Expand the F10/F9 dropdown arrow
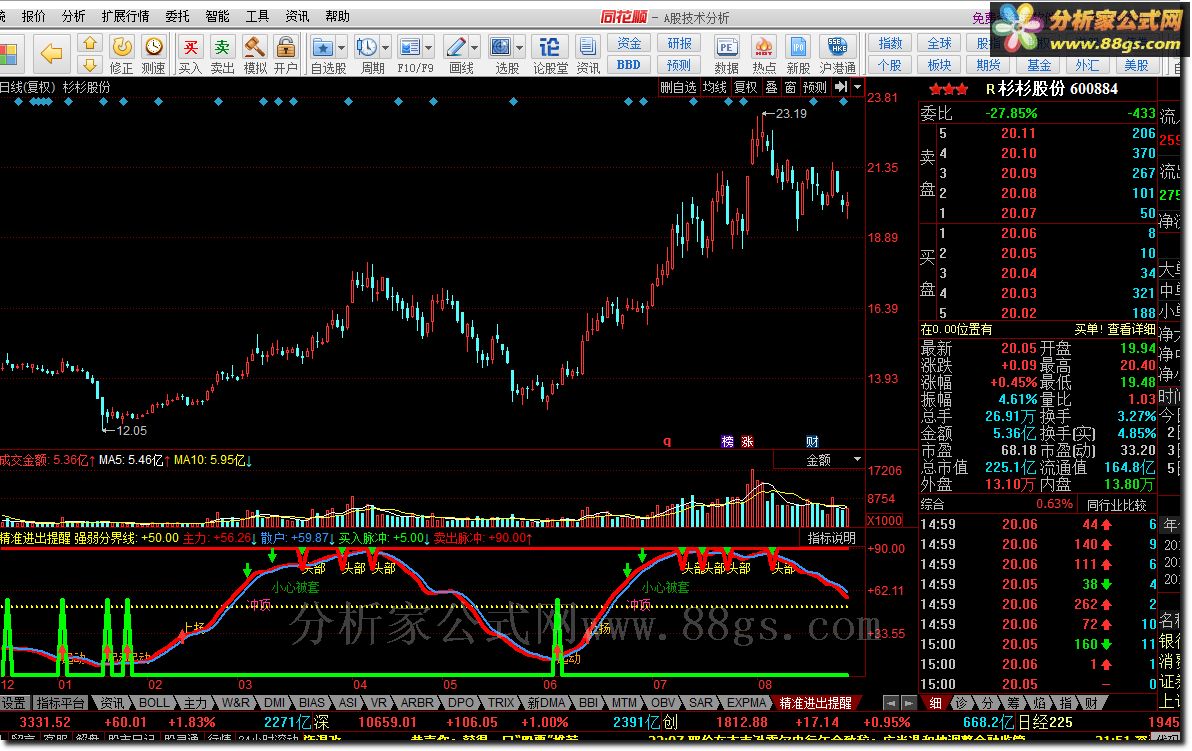 coord(429,48)
